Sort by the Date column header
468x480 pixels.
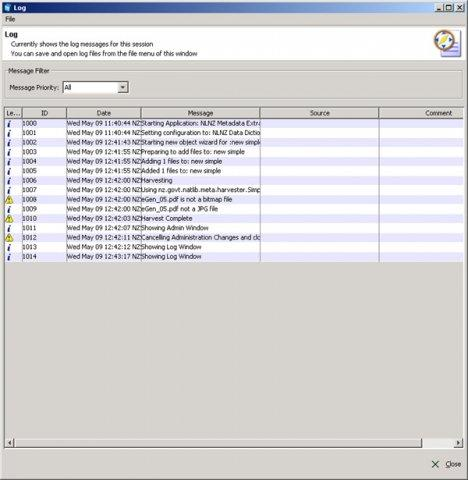coord(104,113)
